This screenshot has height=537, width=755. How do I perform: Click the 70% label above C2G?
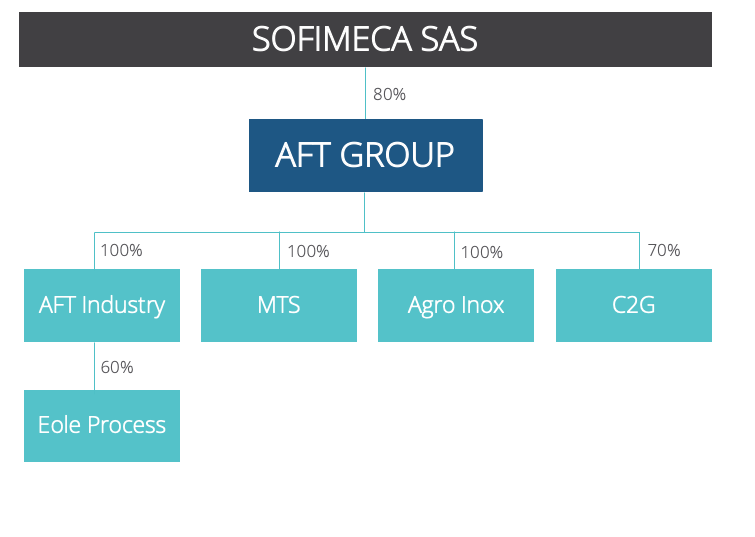[664, 250]
